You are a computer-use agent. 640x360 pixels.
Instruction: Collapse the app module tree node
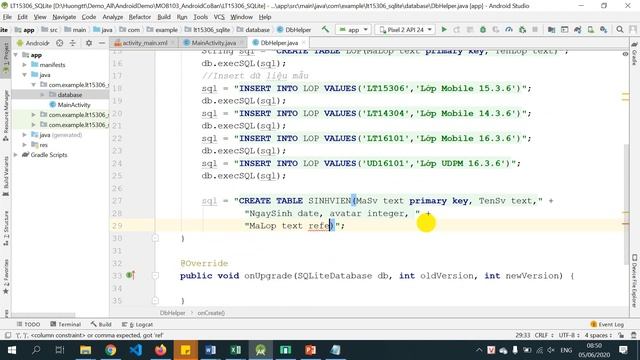tap(16, 55)
